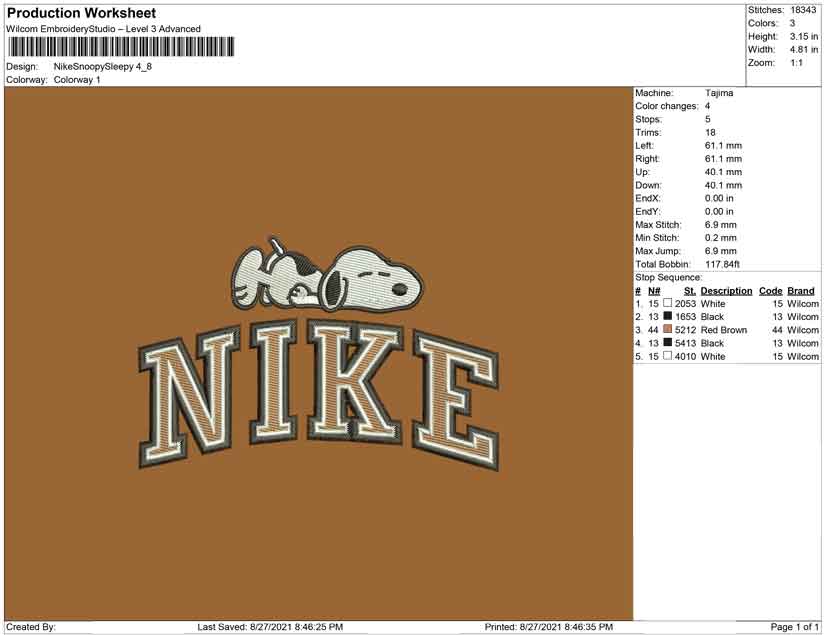Click the Machine value Tajima
This screenshot has height=635, width=825.
[719, 93]
